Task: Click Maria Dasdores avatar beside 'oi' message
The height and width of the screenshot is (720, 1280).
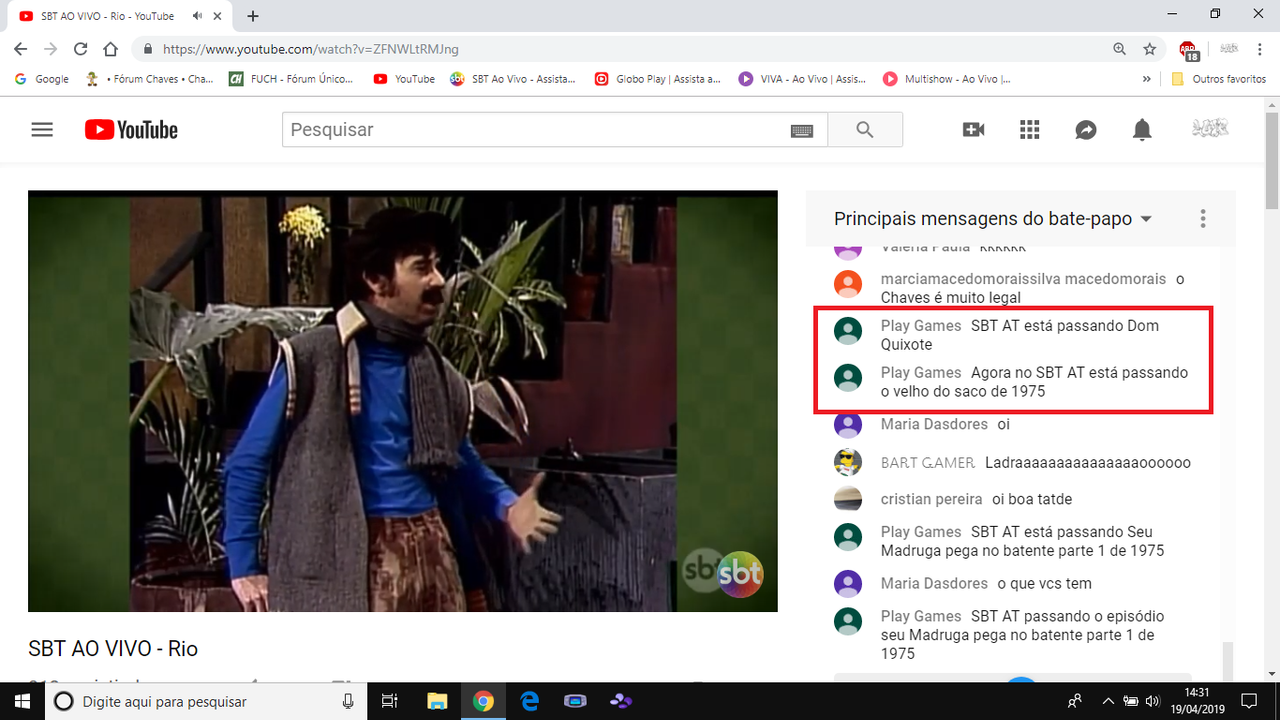Action: (848, 424)
